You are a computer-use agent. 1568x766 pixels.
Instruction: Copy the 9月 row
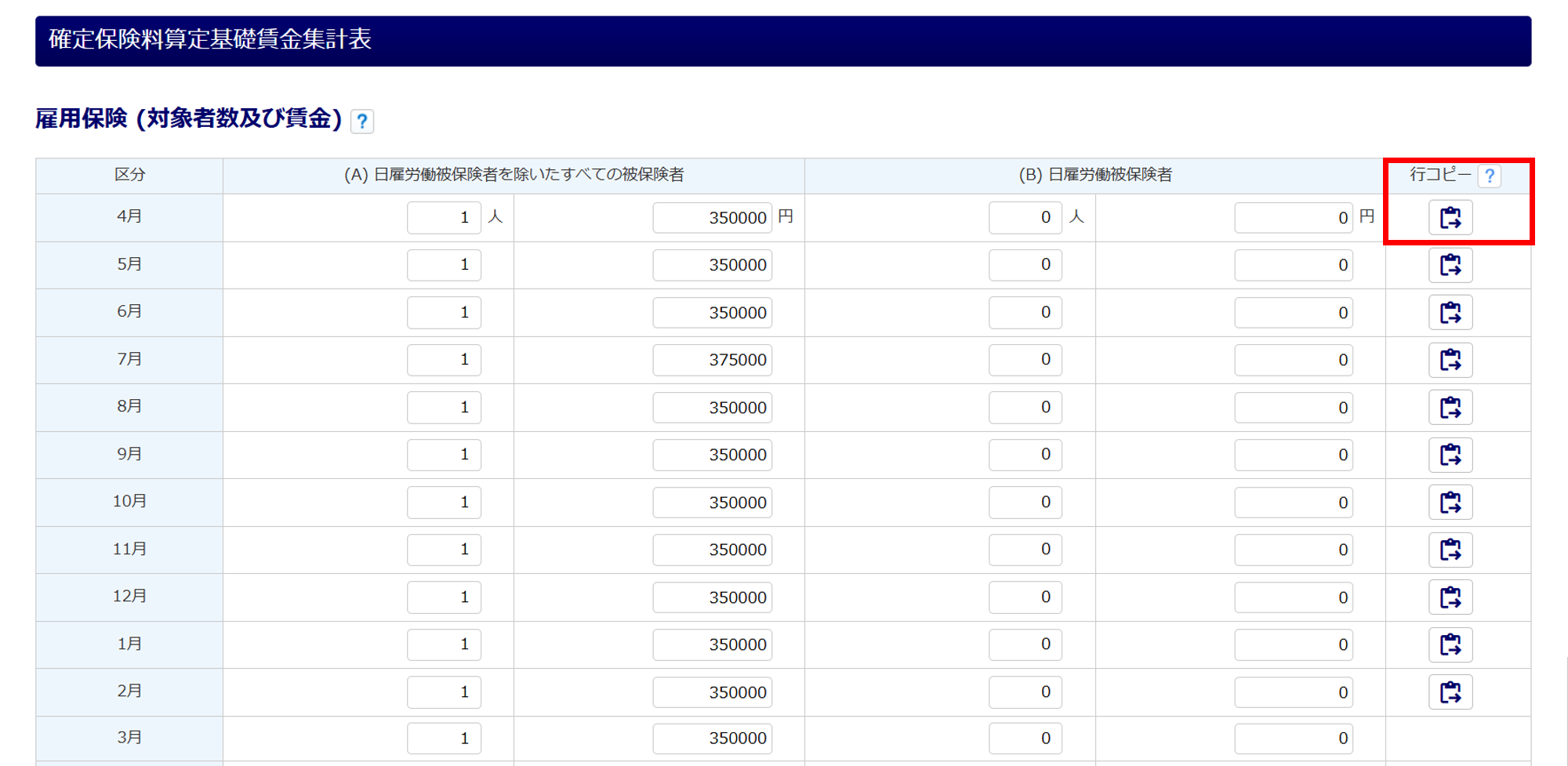(x=1450, y=455)
